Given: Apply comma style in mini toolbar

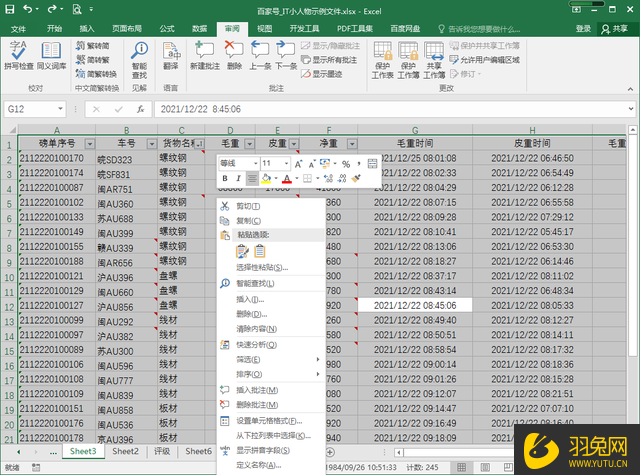Looking at the screenshot, I should (x=359, y=164).
